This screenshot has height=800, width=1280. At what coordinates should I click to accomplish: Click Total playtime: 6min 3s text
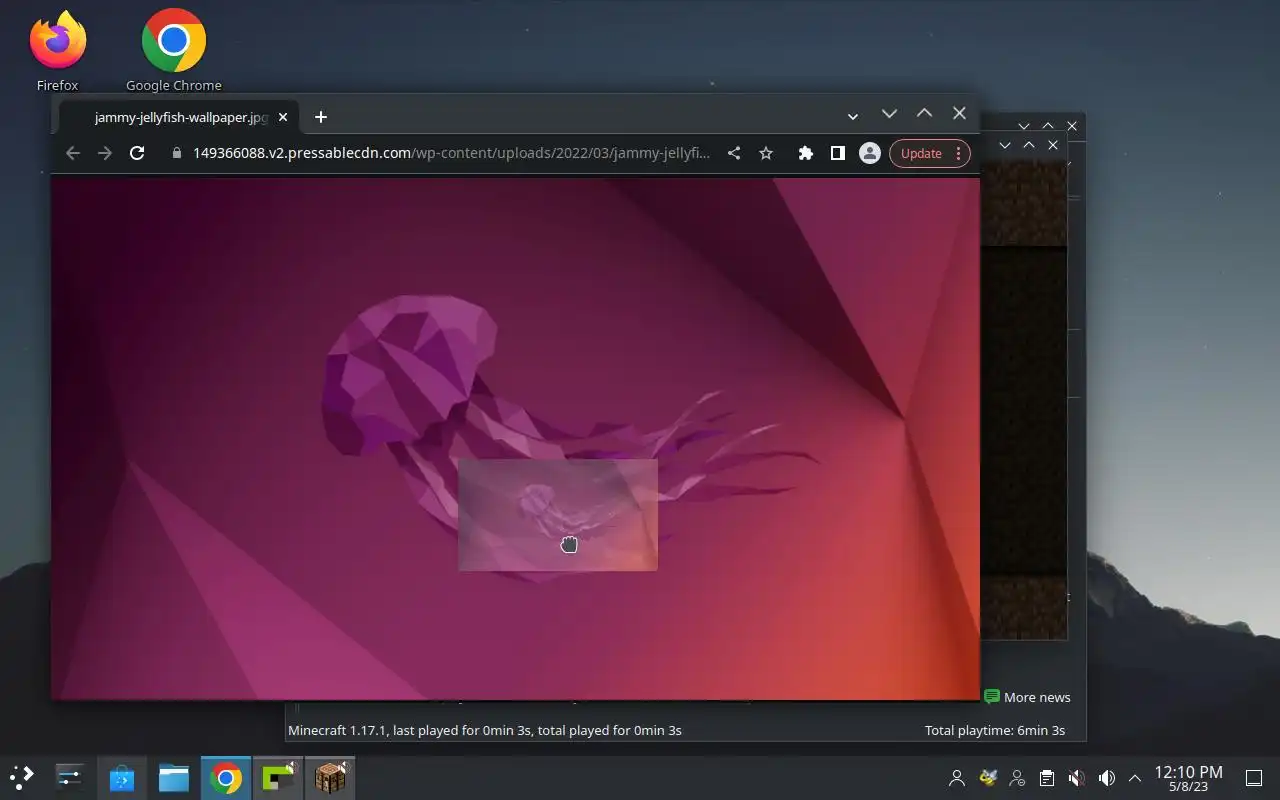[995, 730]
